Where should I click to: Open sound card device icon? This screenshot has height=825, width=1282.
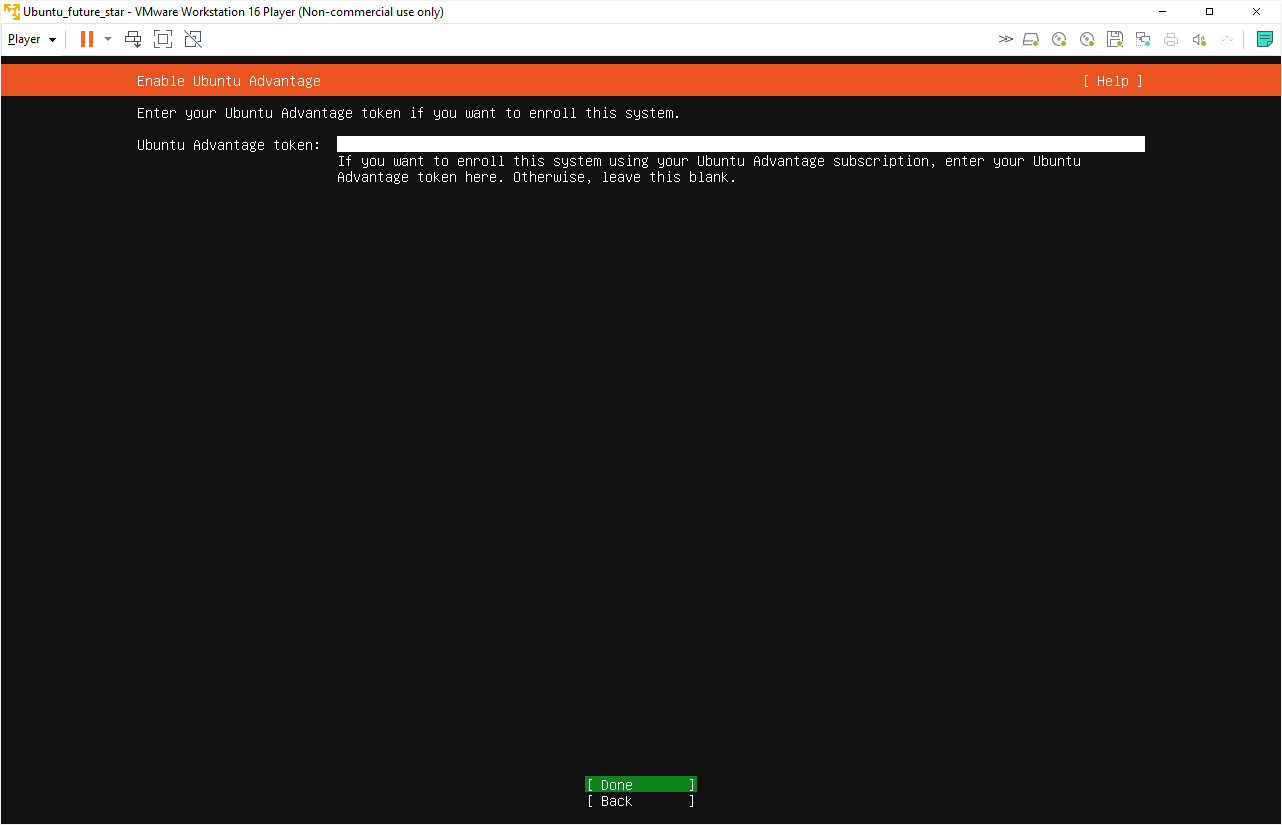1199,39
